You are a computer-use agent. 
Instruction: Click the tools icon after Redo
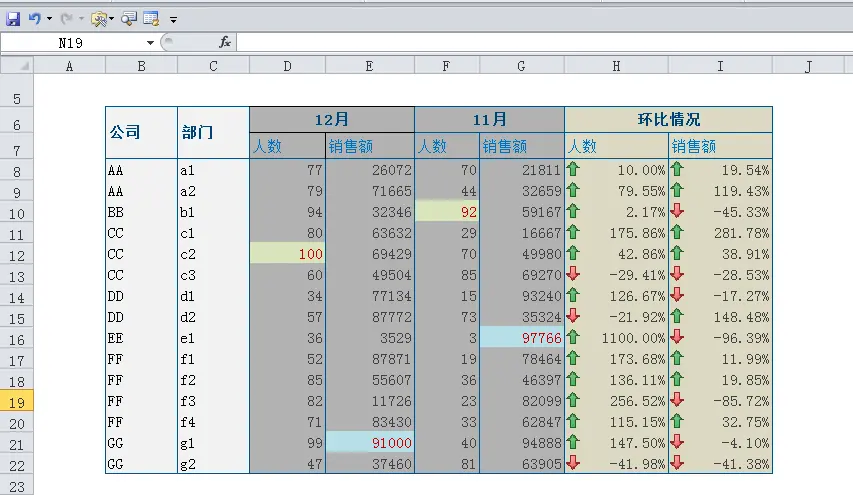click(99, 18)
